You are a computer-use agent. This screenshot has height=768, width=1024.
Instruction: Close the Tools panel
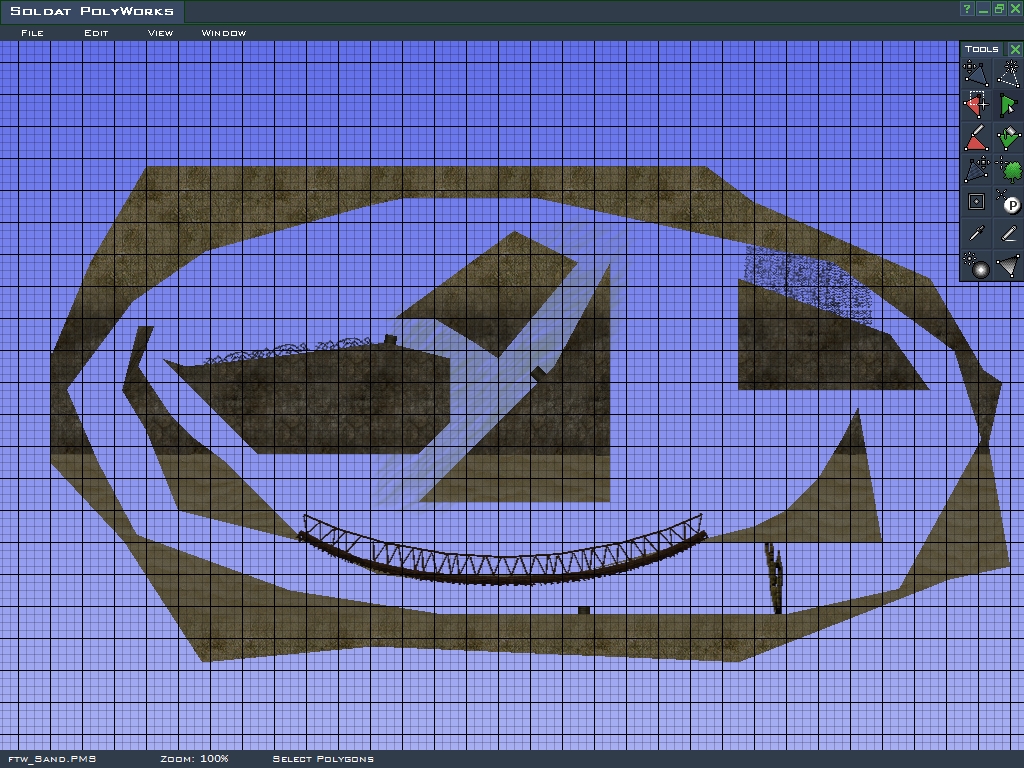click(1015, 49)
